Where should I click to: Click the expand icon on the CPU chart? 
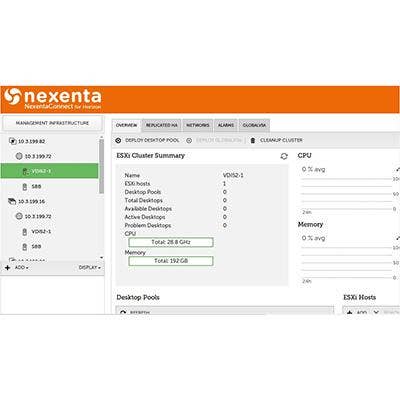click(398, 169)
